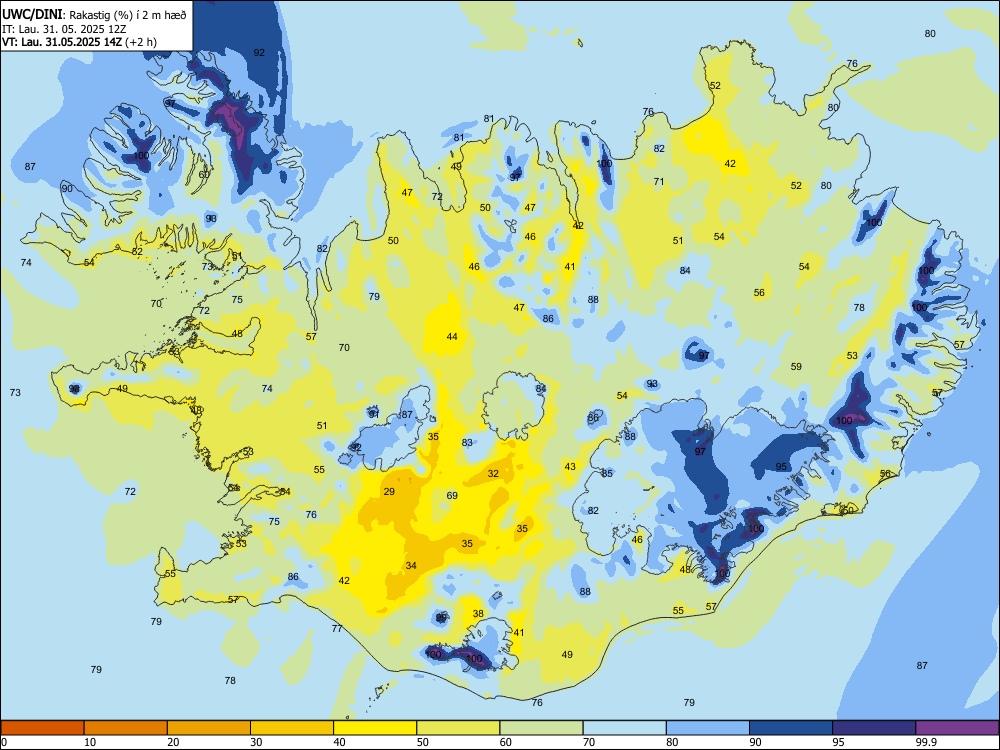Click the 0–10 dark orange legend swatch

pyautogui.click(x=42, y=728)
